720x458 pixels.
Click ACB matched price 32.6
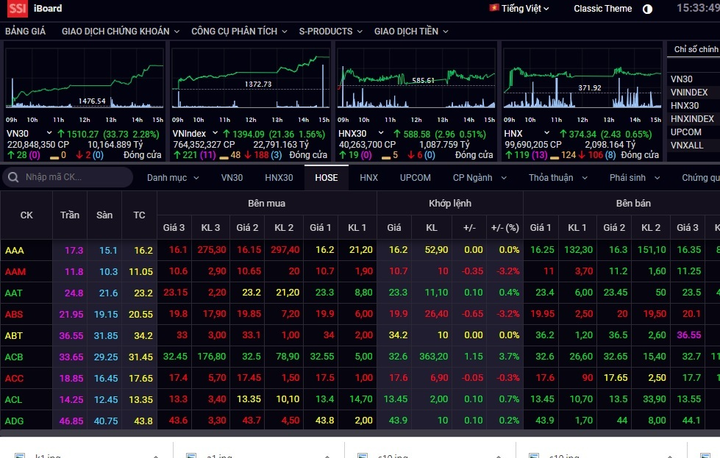click(398, 356)
